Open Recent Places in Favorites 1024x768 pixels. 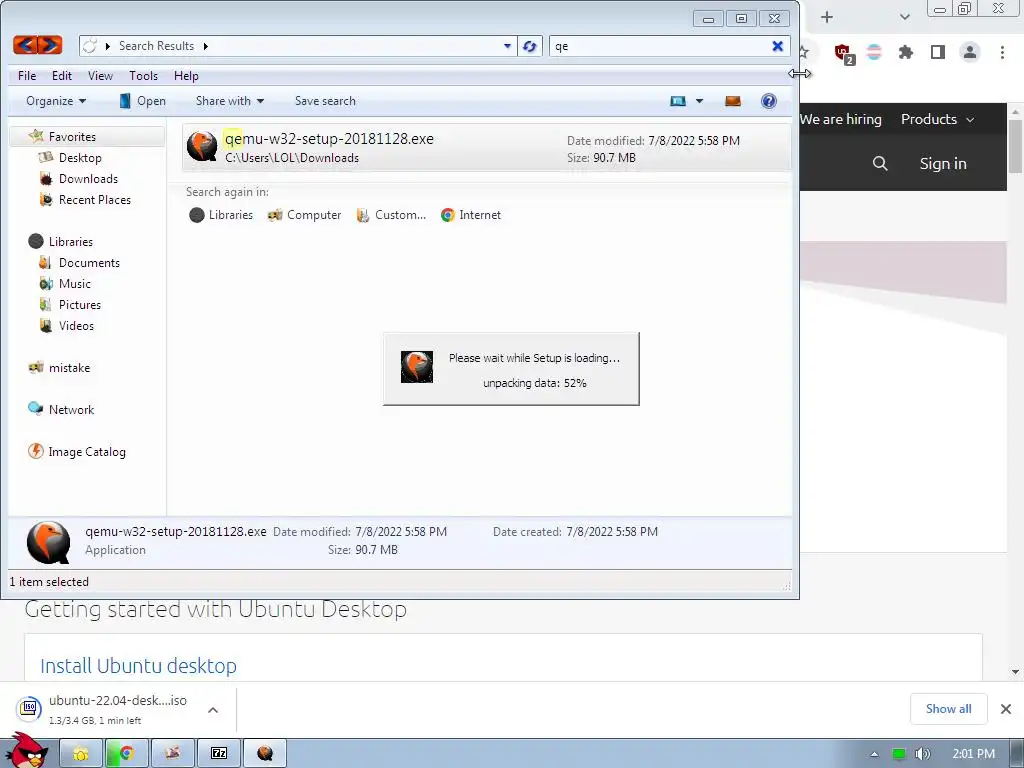[95, 199]
